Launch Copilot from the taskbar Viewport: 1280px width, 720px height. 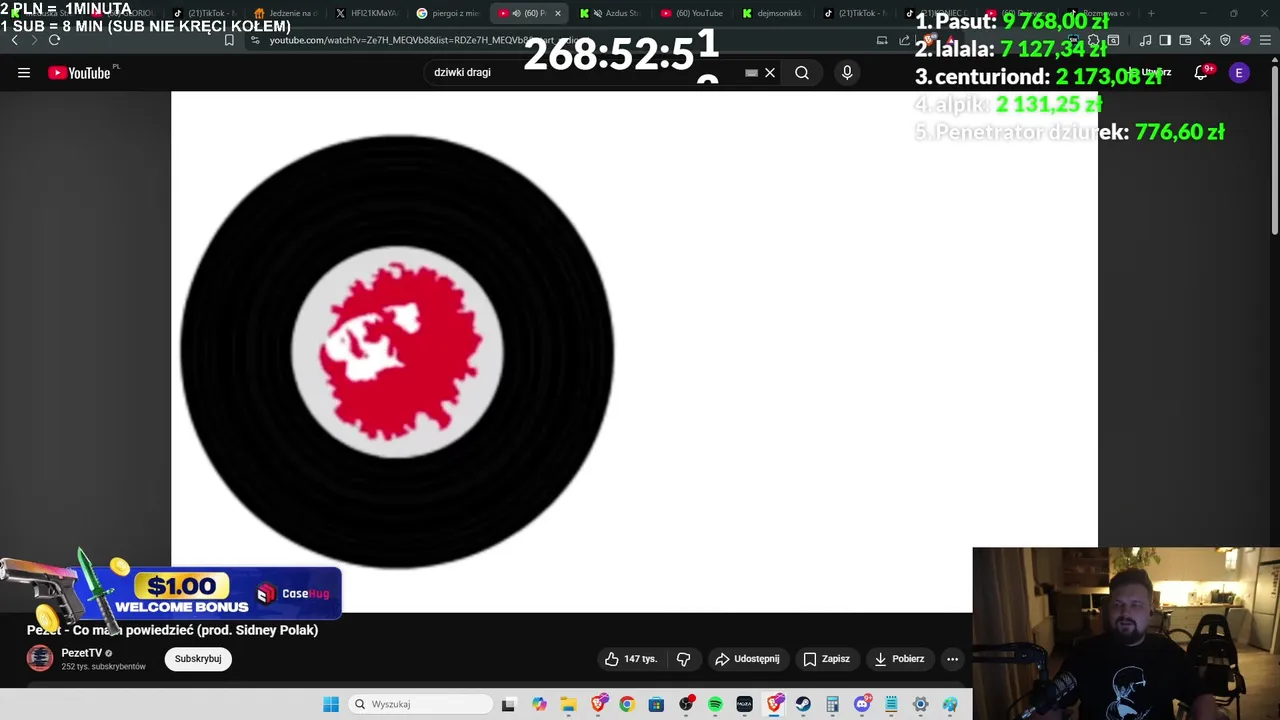coord(540,704)
